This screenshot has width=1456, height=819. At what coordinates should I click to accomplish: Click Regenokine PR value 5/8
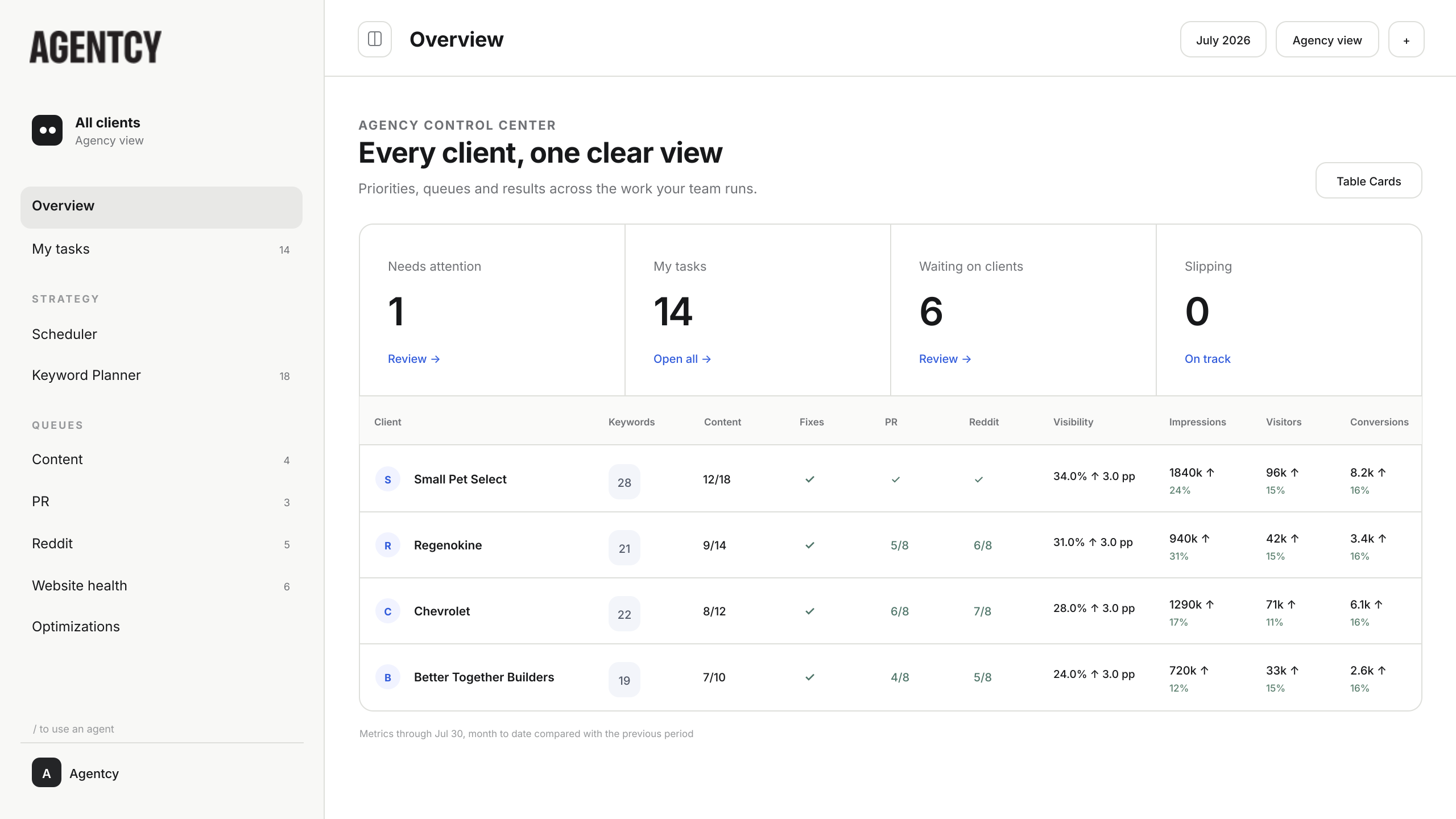coord(900,545)
